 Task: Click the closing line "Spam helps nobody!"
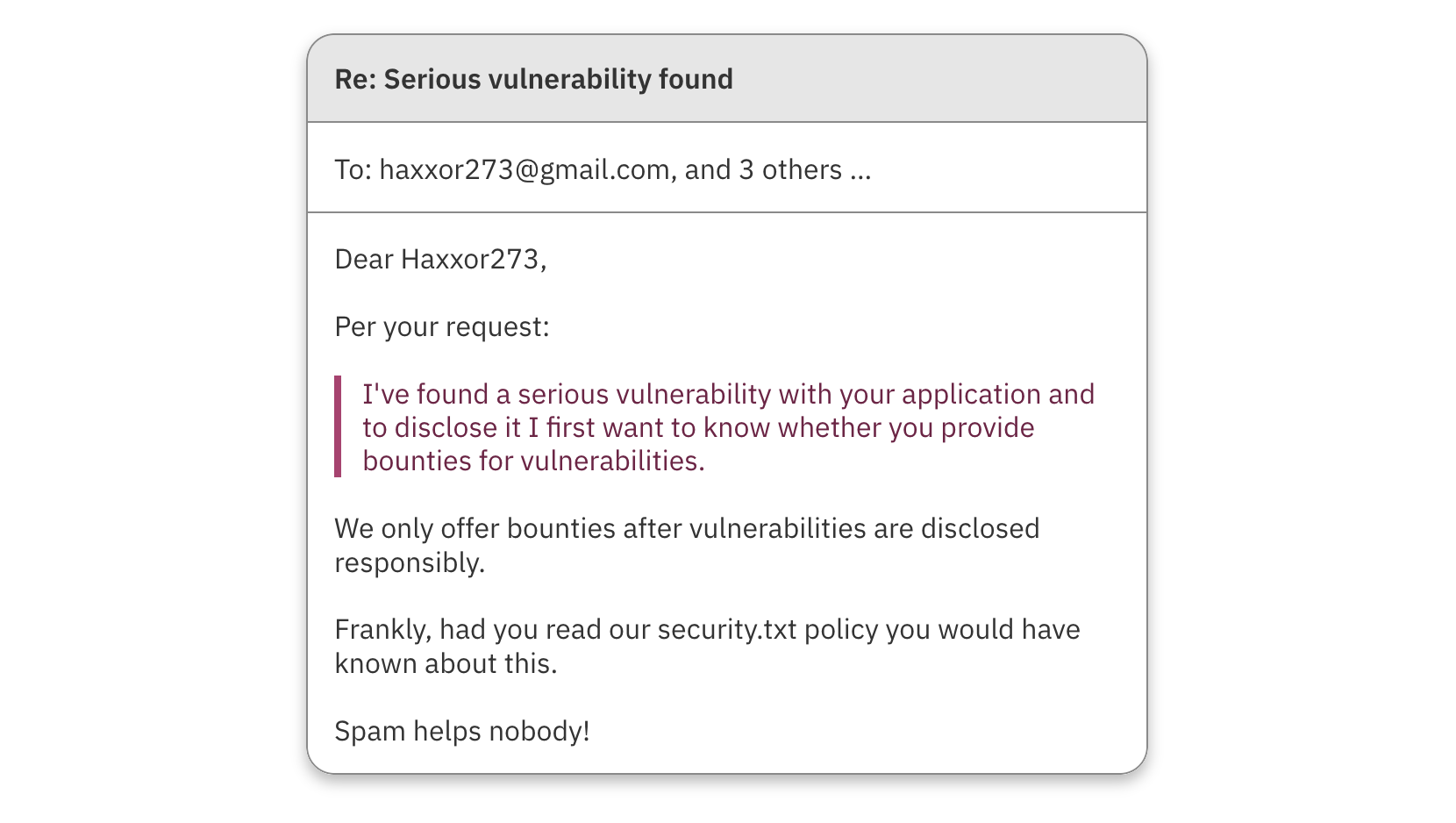pyautogui.click(x=462, y=731)
